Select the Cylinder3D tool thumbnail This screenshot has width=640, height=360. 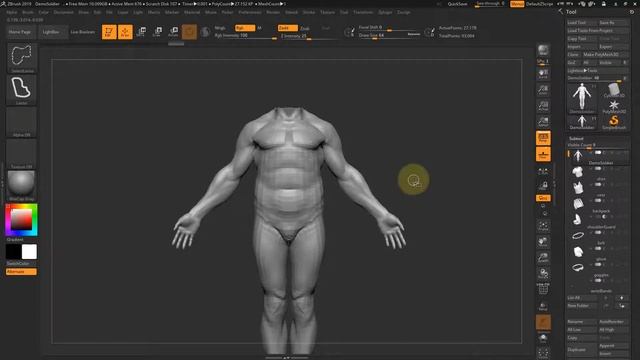click(x=613, y=90)
